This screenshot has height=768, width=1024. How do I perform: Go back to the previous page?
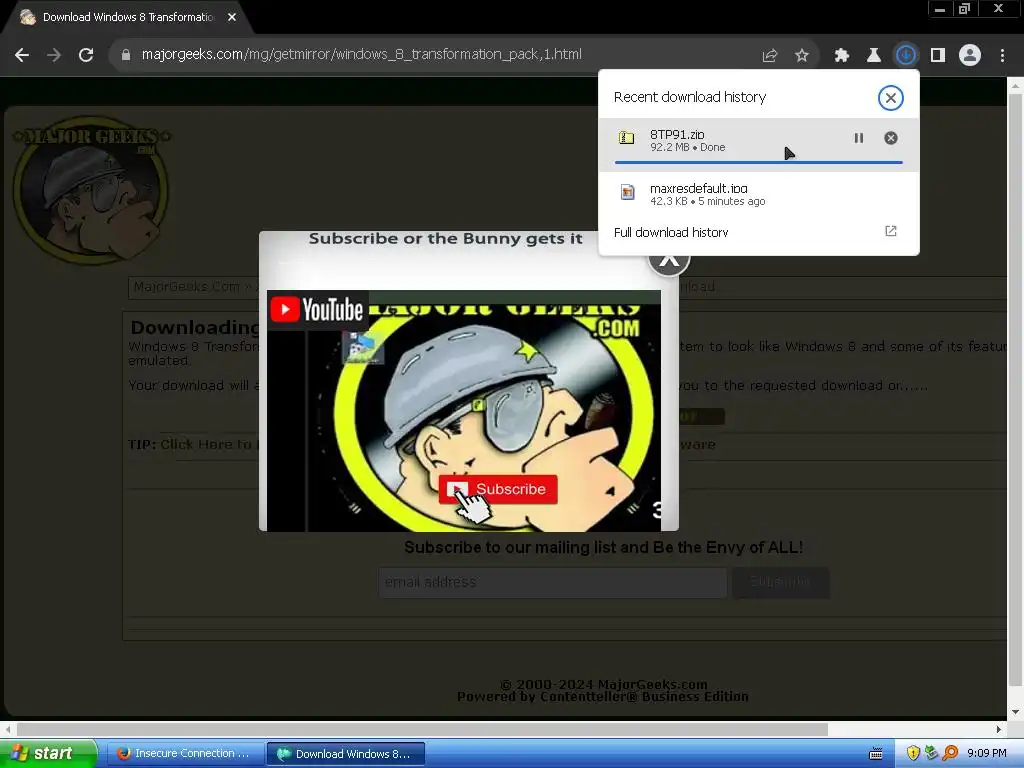tap(22, 55)
